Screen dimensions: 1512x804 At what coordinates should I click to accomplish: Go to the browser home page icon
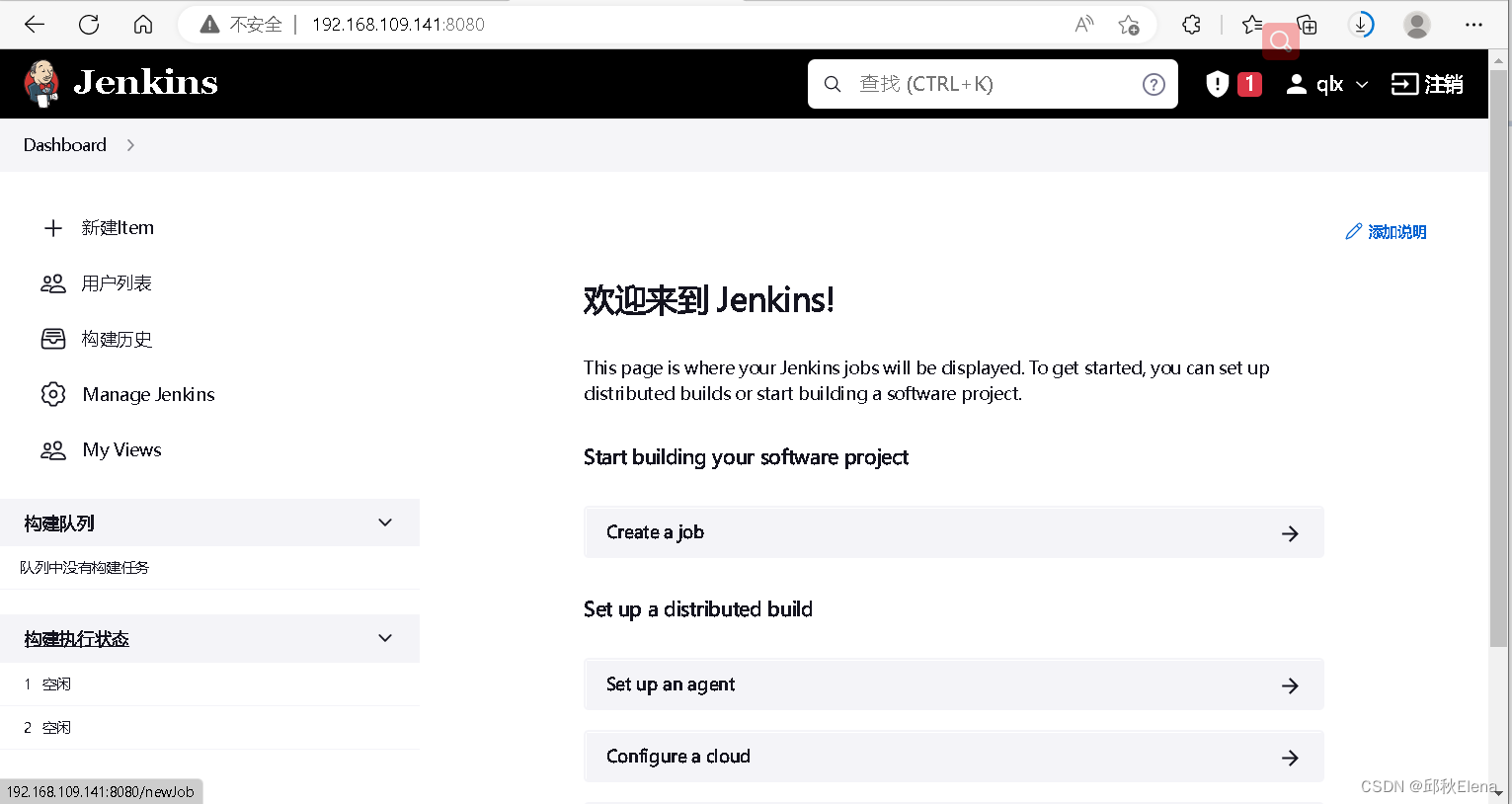coord(143,25)
